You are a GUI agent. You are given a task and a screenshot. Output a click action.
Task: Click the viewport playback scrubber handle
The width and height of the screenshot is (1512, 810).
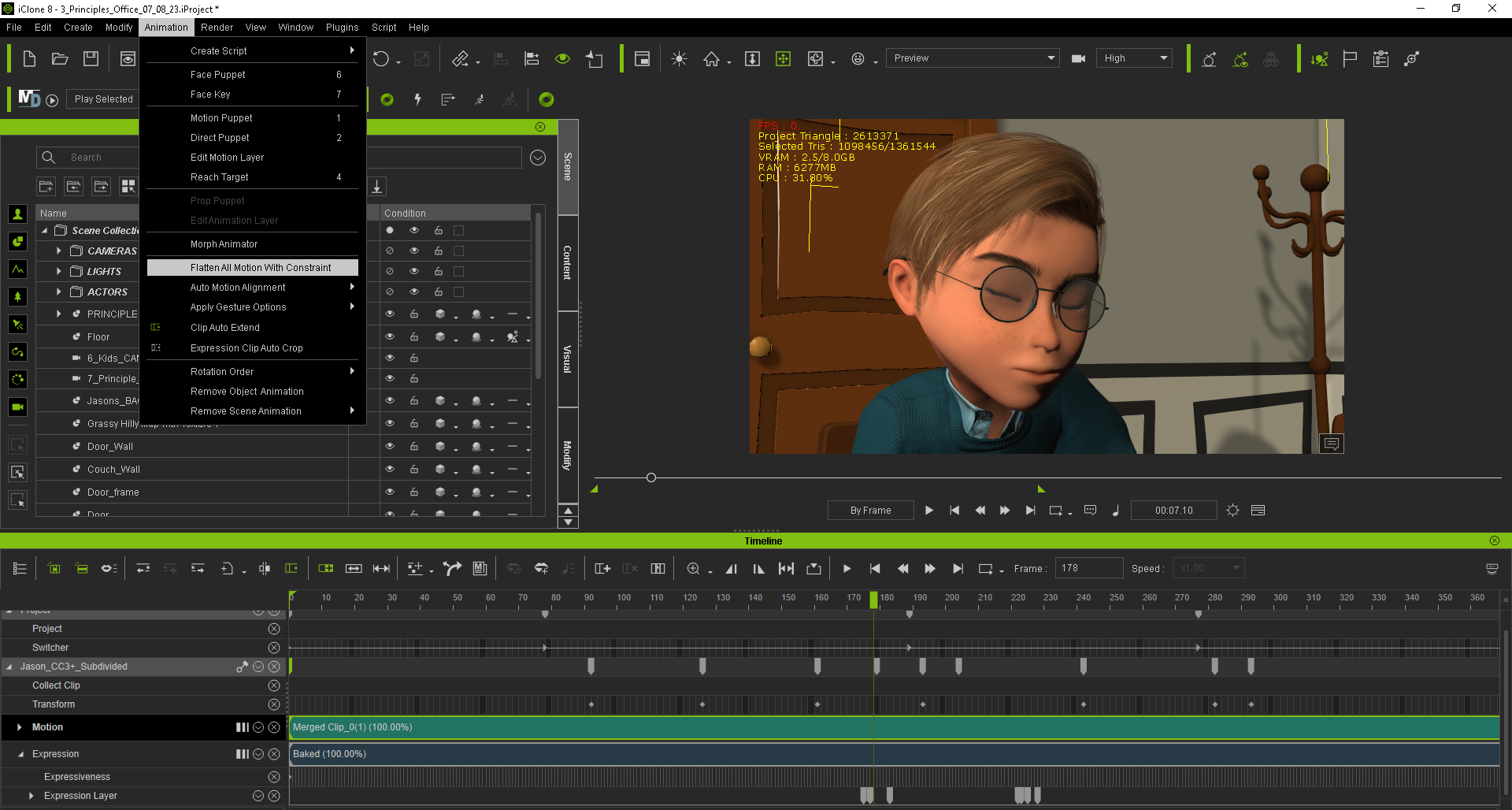[651, 477]
